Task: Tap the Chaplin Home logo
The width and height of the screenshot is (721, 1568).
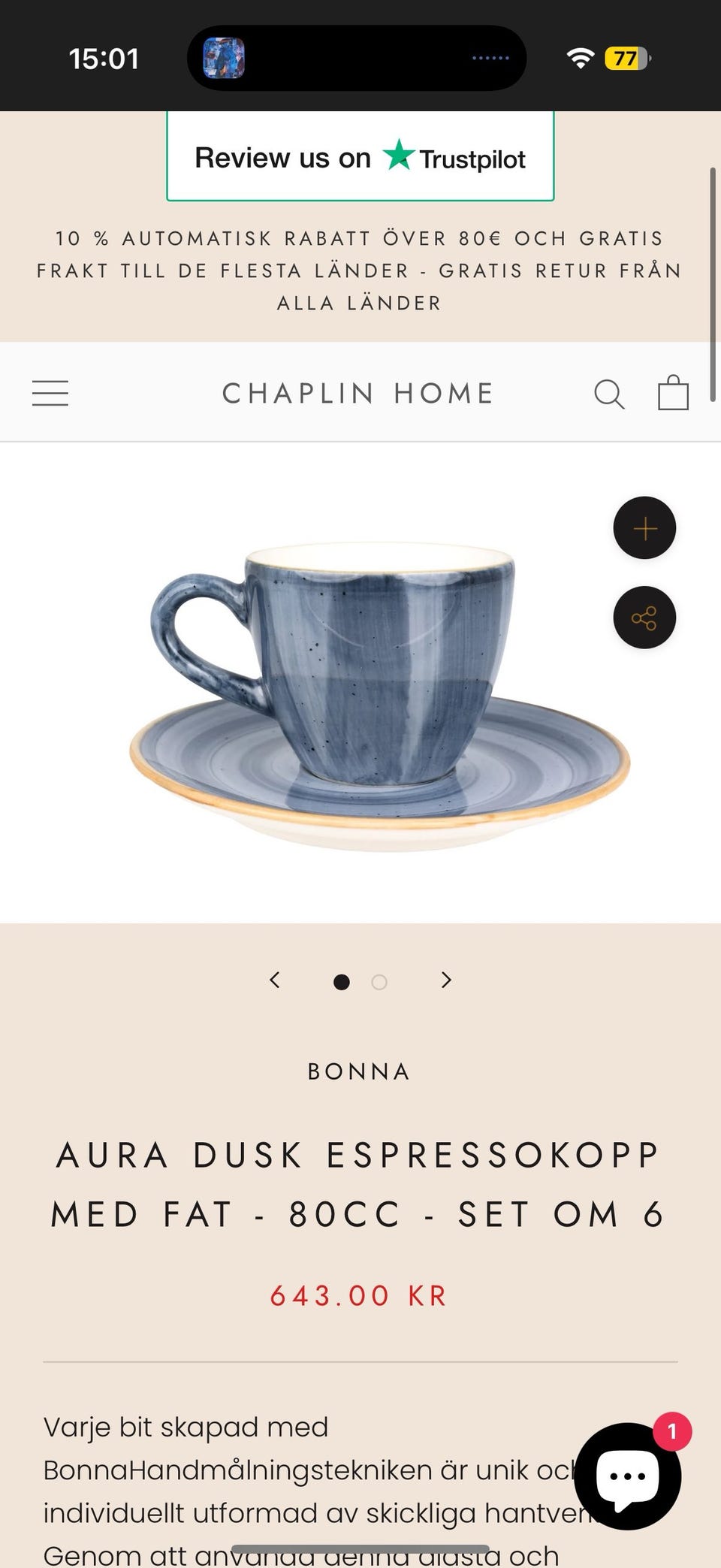Action: 358,393
